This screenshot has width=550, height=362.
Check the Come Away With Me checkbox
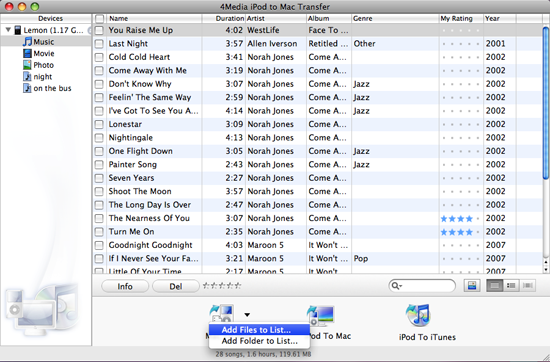tap(99, 70)
